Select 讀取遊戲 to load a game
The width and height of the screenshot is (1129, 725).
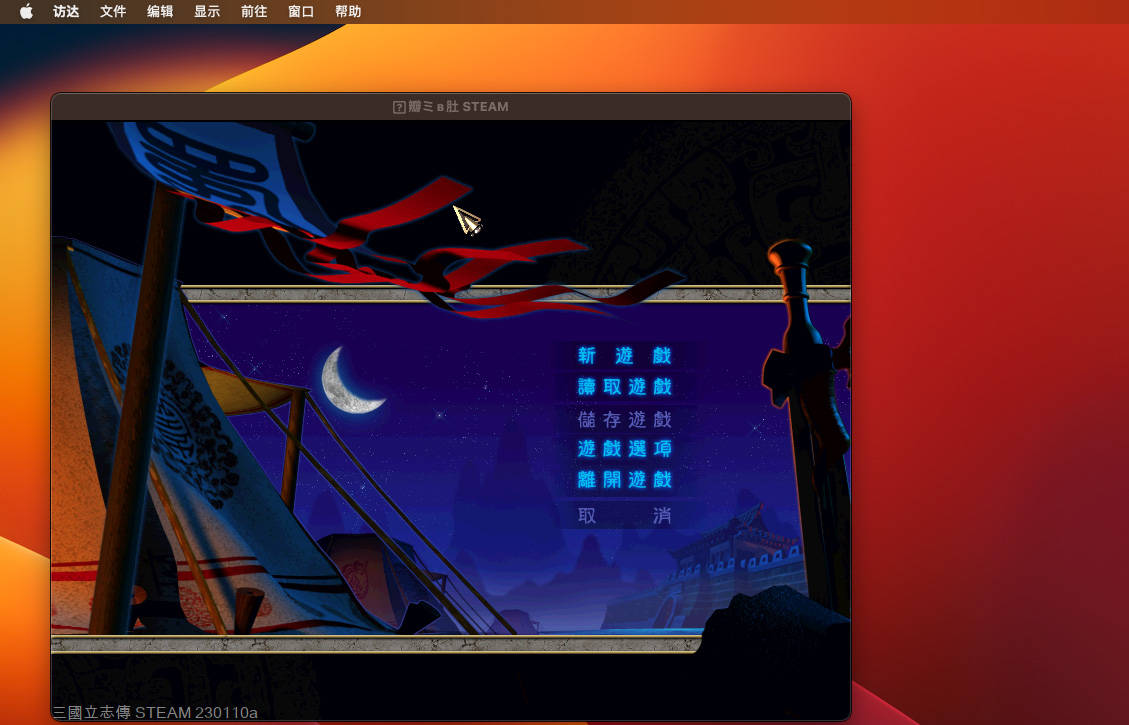click(x=624, y=387)
